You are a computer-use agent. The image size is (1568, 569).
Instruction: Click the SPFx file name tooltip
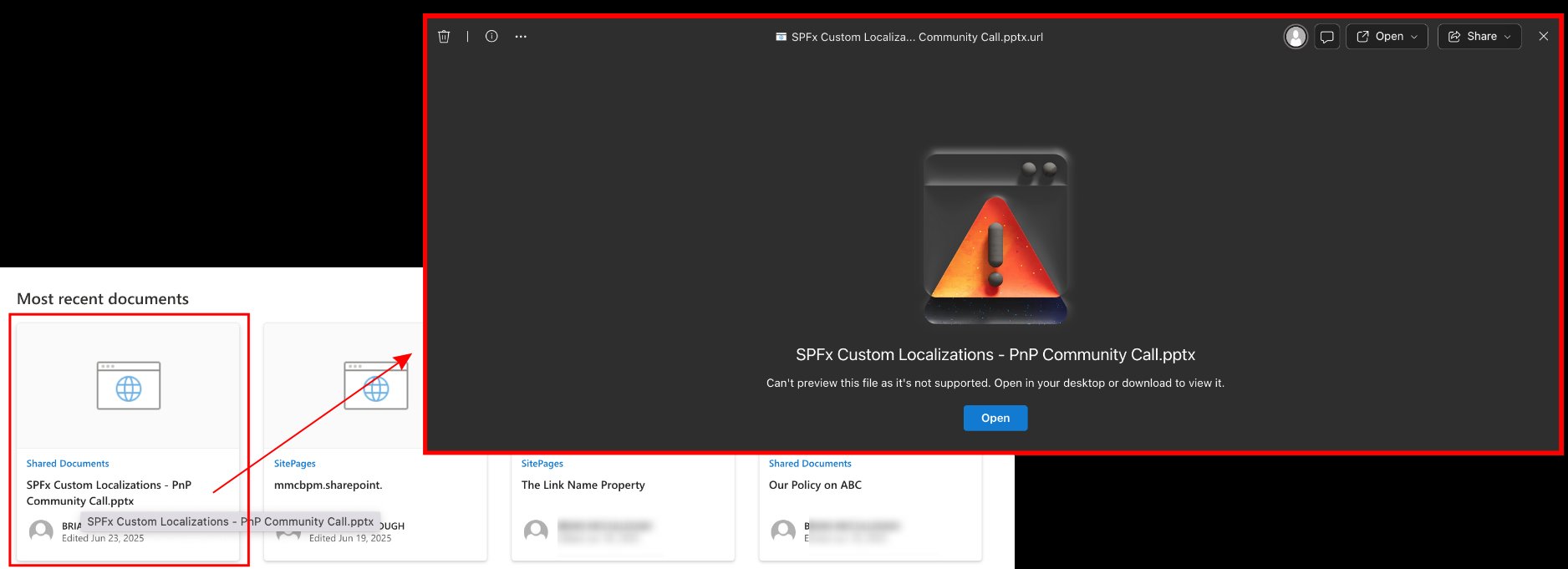pos(231,521)
